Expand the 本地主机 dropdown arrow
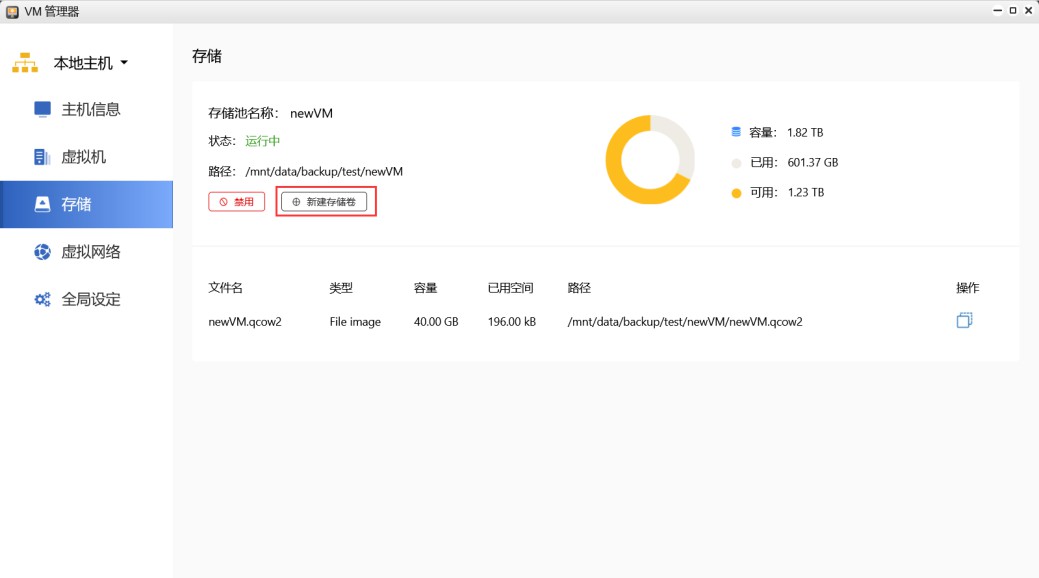Screen dimensions: 1039x578 [x=124, y=63]
